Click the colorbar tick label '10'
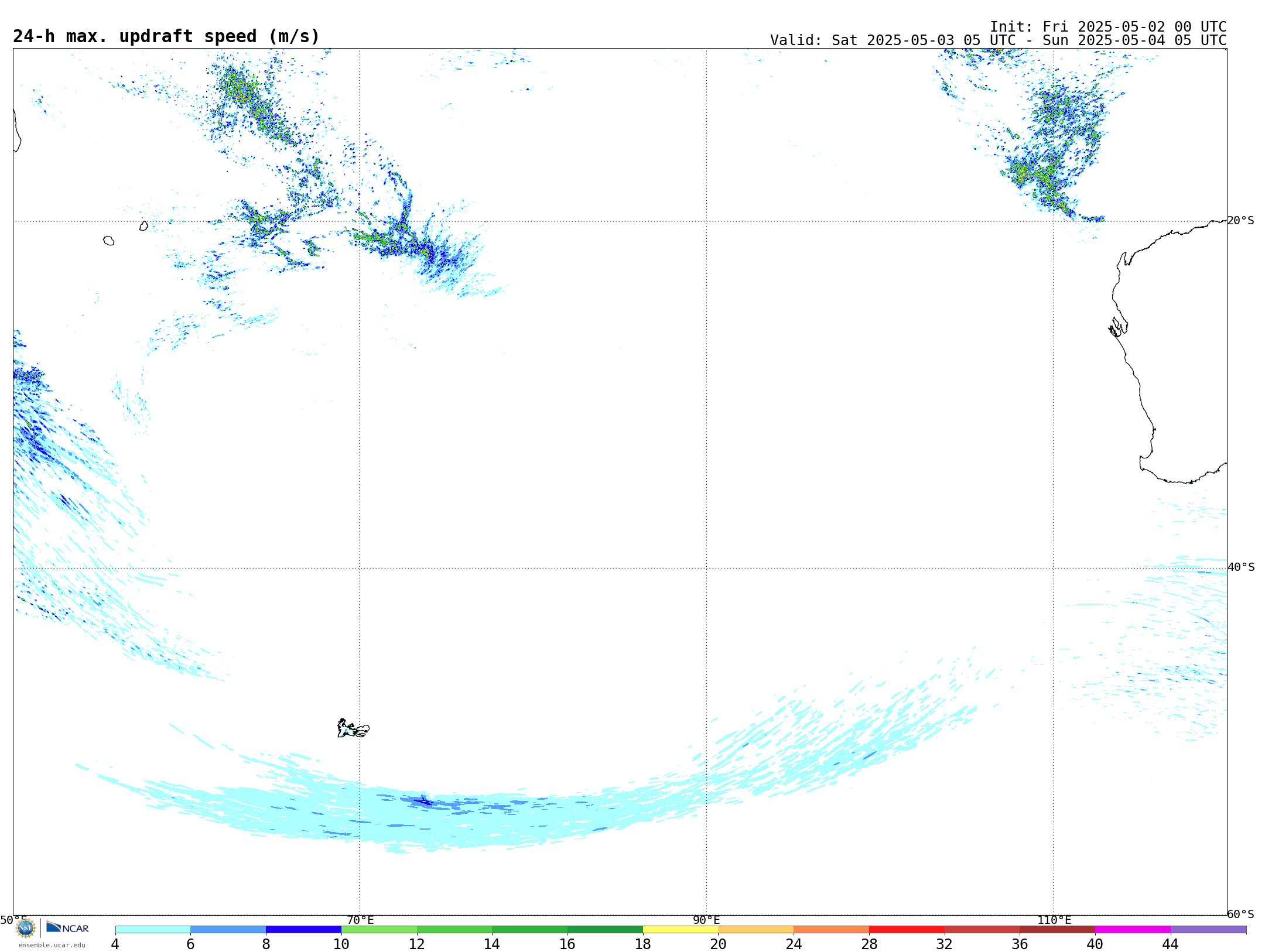 [341, 944]
